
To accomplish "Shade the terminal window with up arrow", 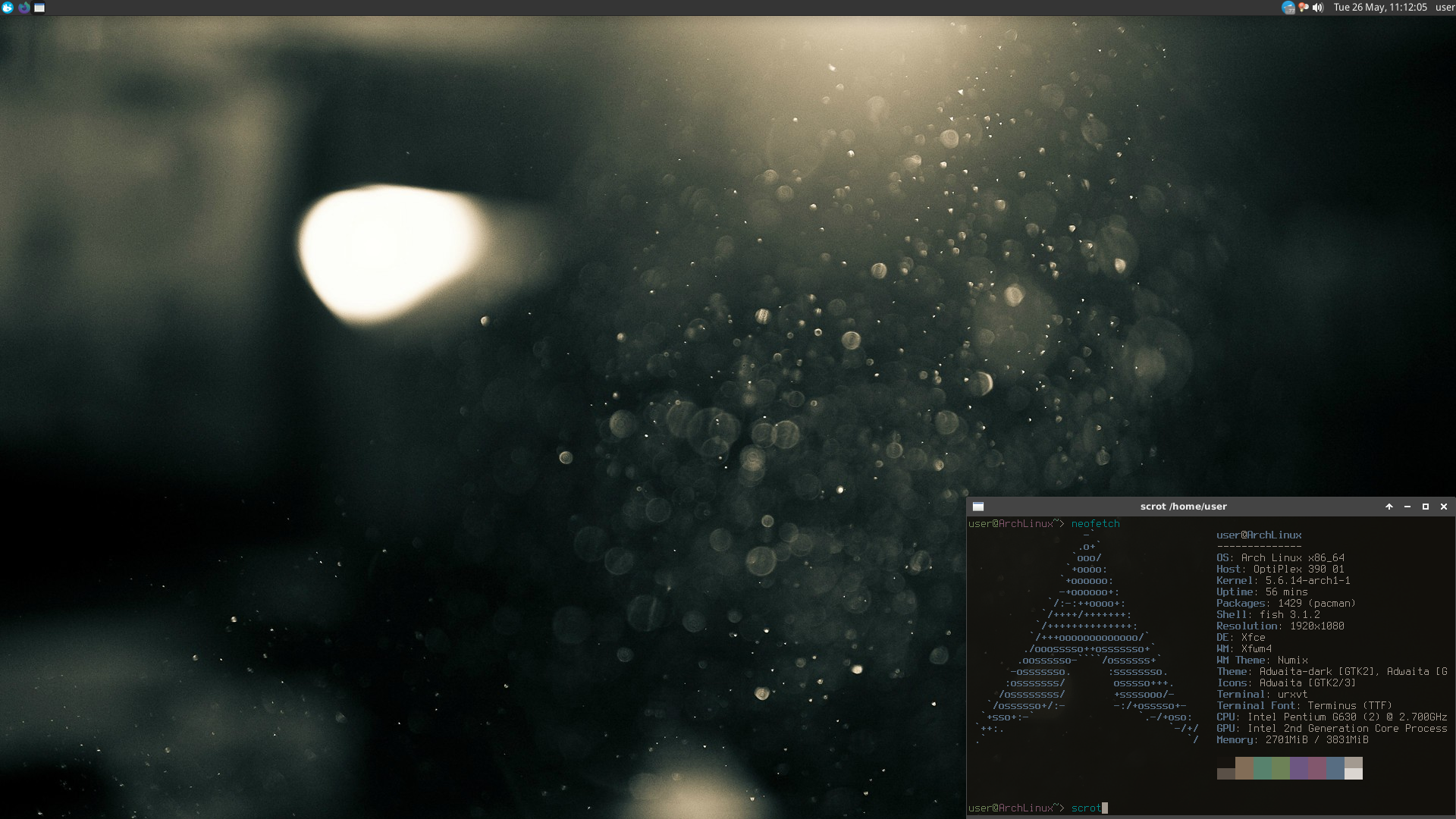I will (x=1389, y=507).
